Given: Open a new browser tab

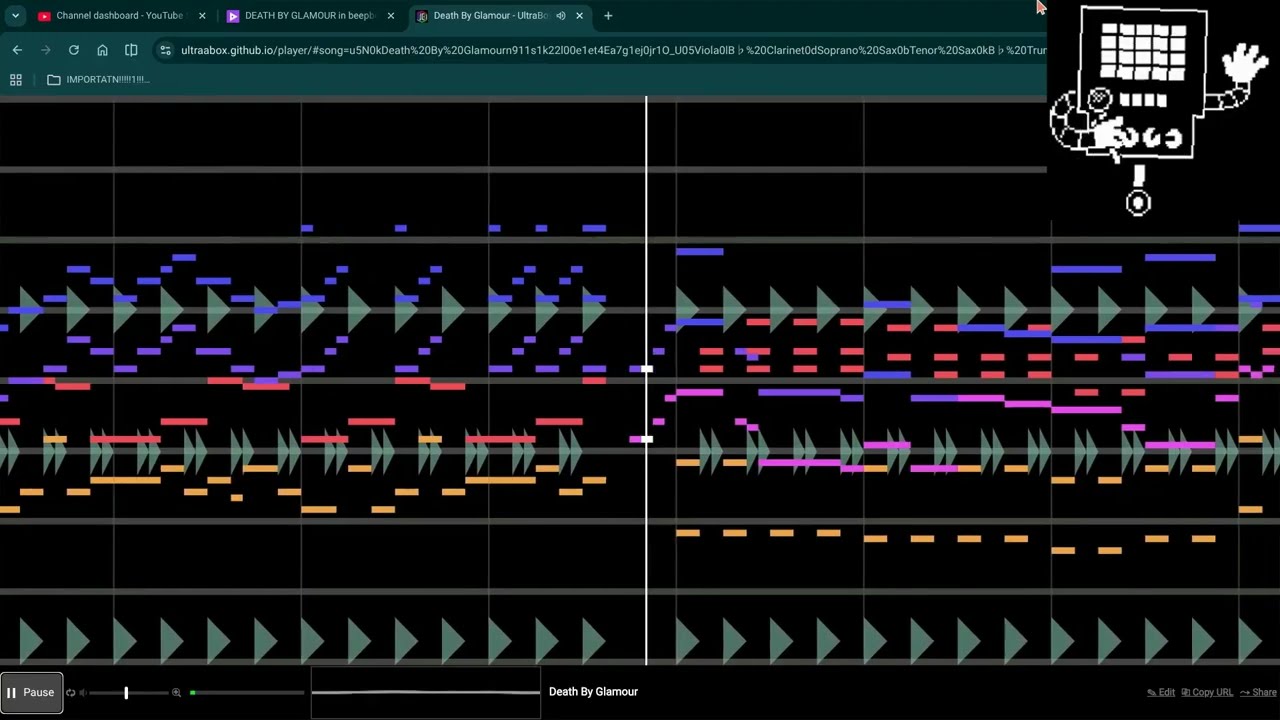Looking at the screenshot, I should (608, 16).
